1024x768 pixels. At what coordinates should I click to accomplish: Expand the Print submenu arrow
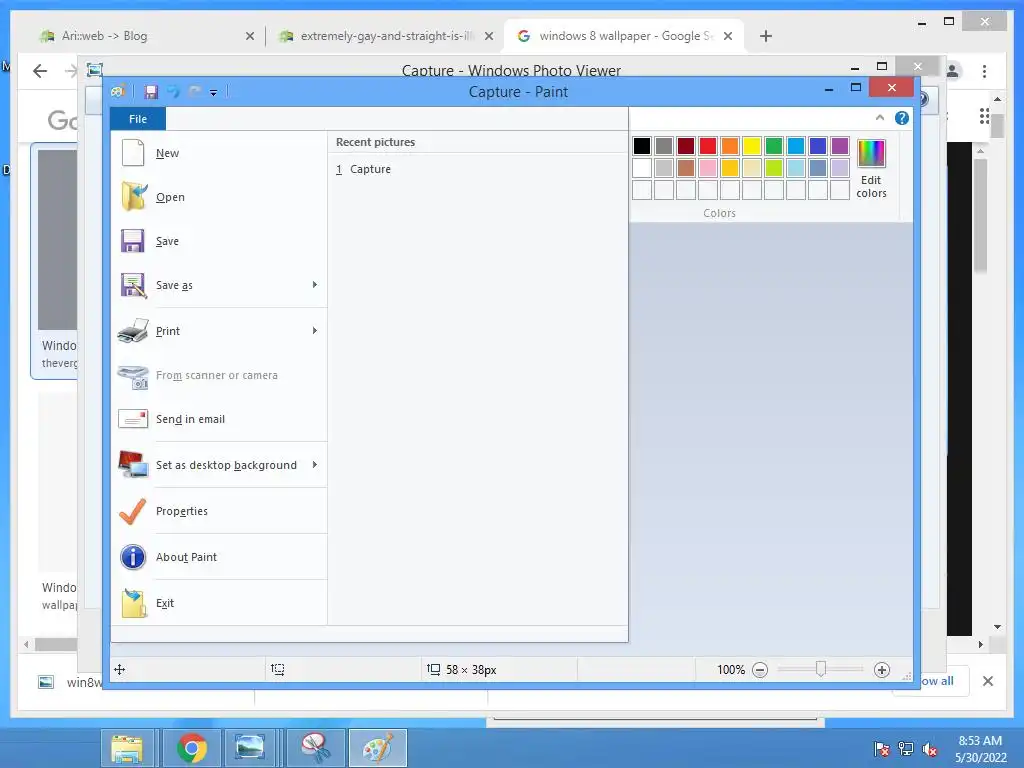point(315,331)
